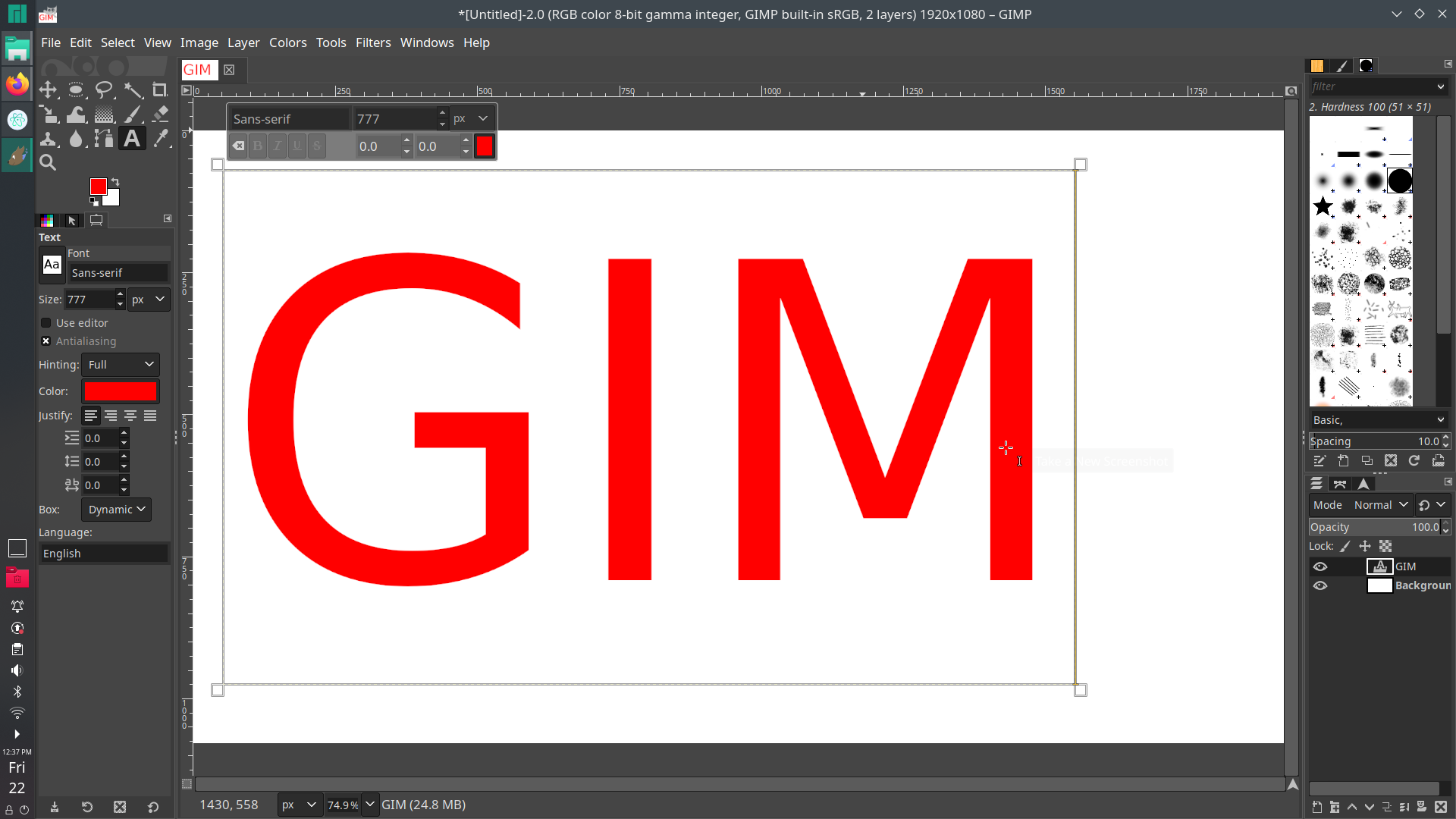Click the Duplicate brush icon

coord(1367,461)
